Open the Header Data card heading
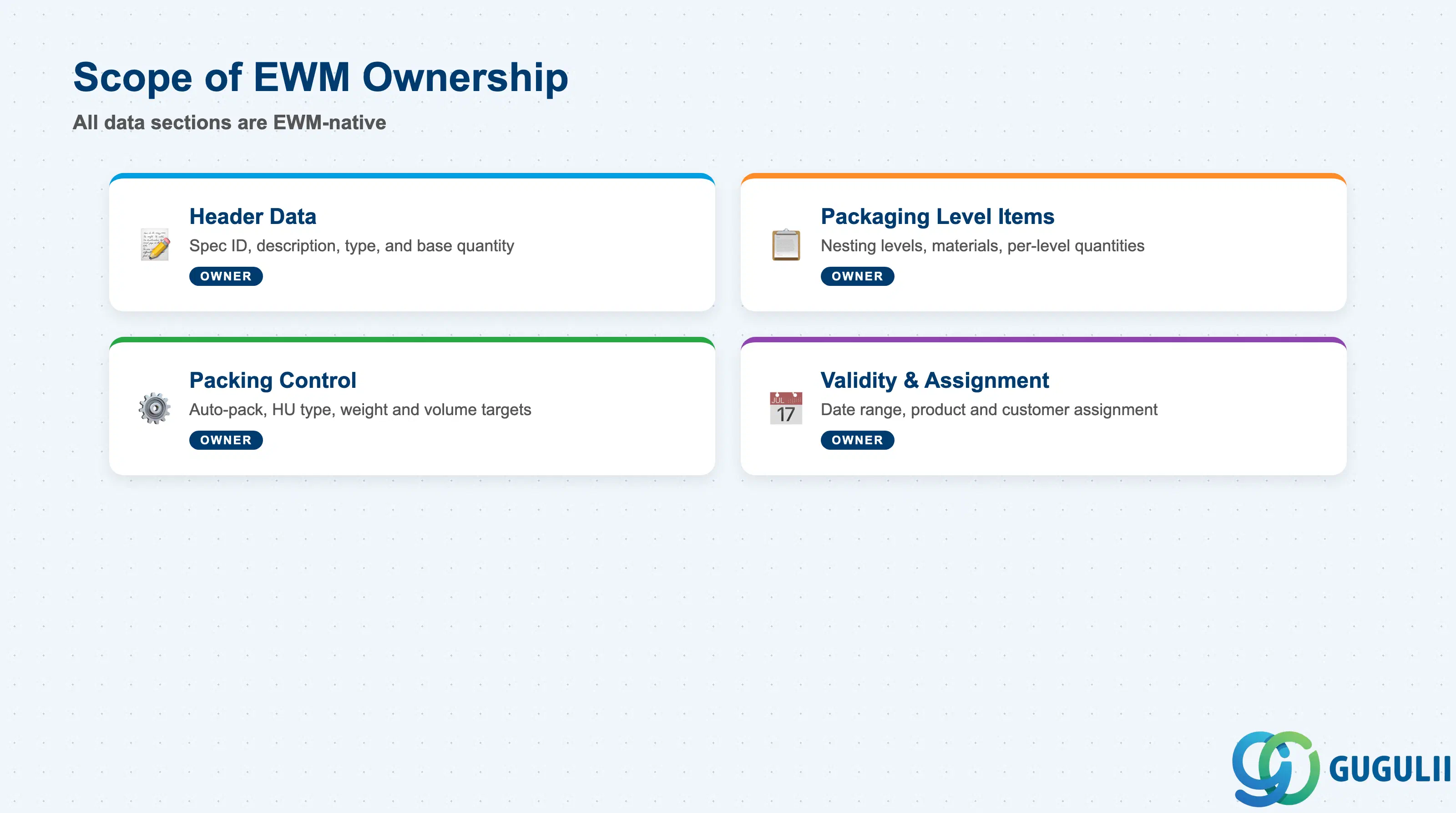Screen dimensions: 1456x813 [x=253, y=217]
